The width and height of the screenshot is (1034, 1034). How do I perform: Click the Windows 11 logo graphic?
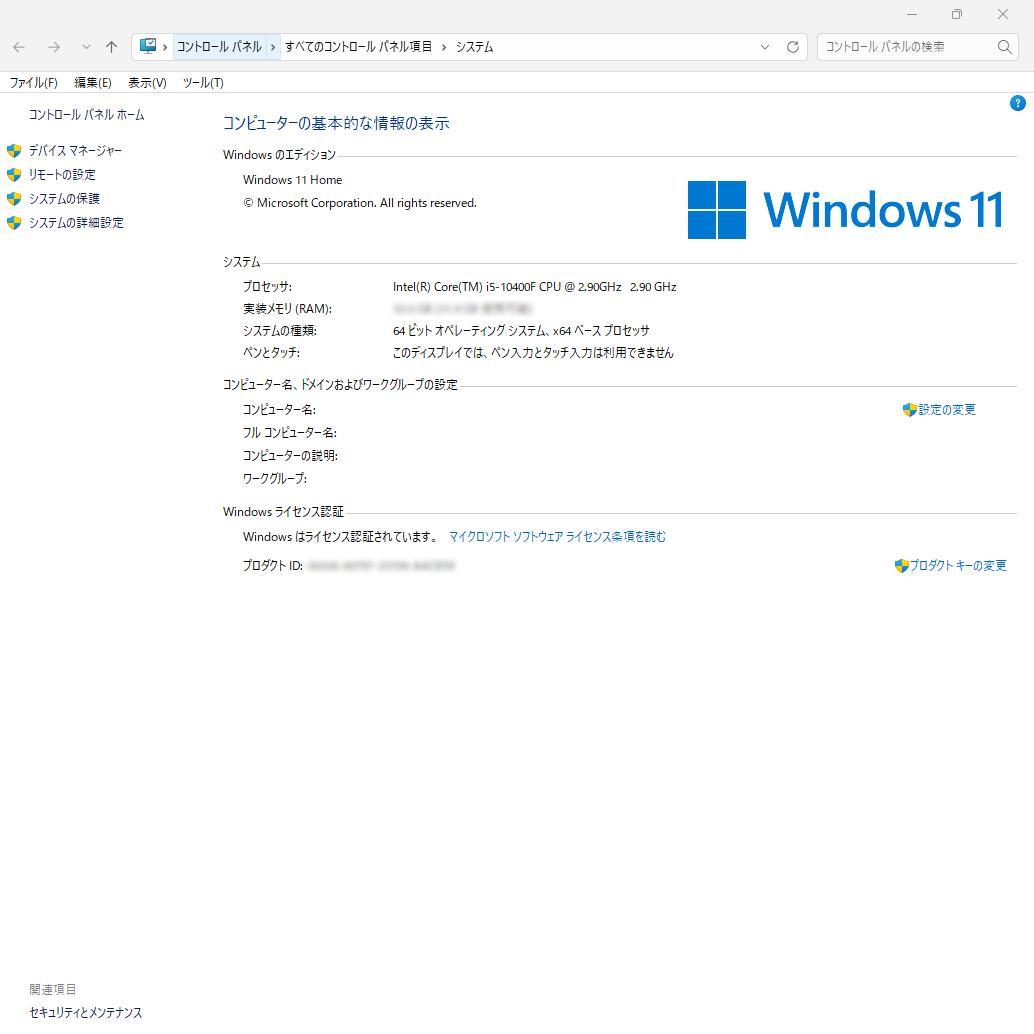845,209
